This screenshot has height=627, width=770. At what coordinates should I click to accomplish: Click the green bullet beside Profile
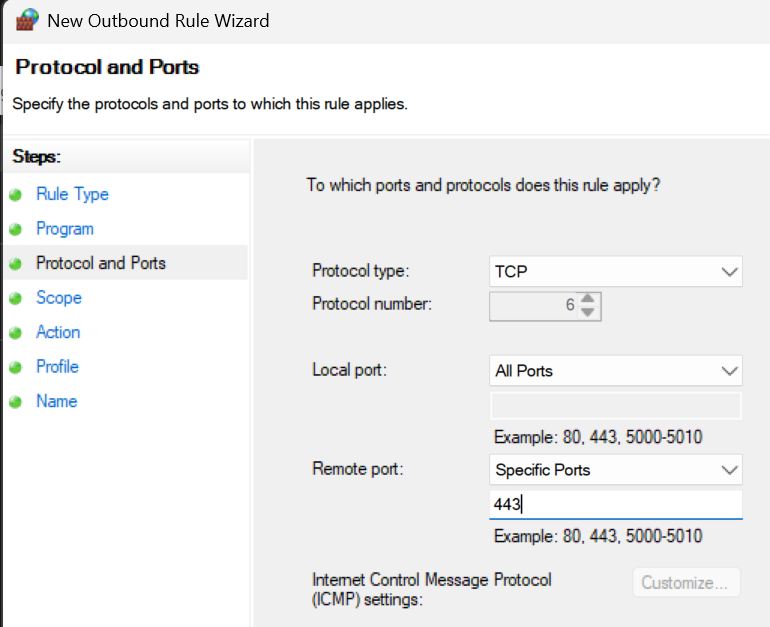pos(15,367)
